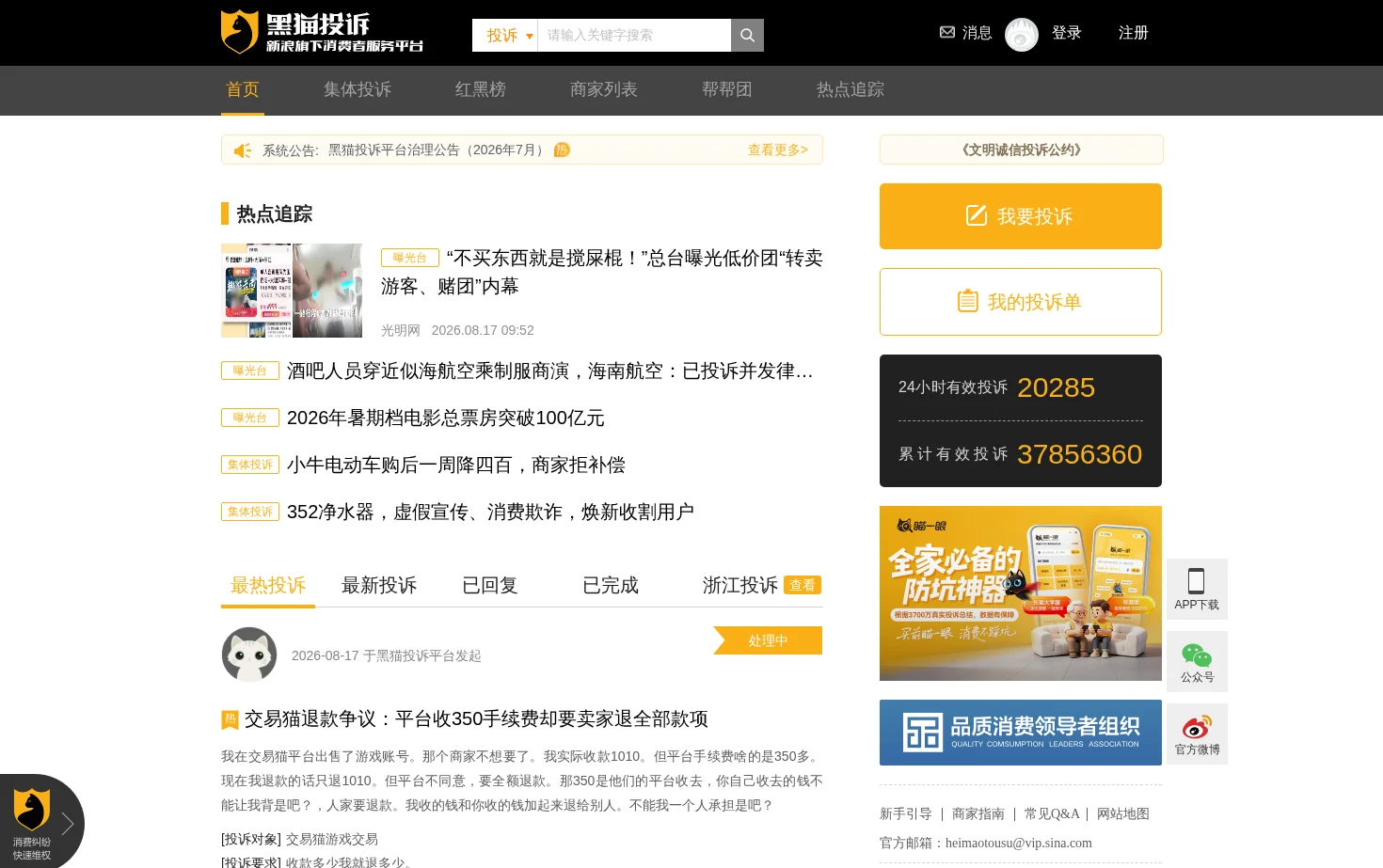Click the cat avatar of the complaint poster
Screen dimensions: 1383x868
[249, 655]
